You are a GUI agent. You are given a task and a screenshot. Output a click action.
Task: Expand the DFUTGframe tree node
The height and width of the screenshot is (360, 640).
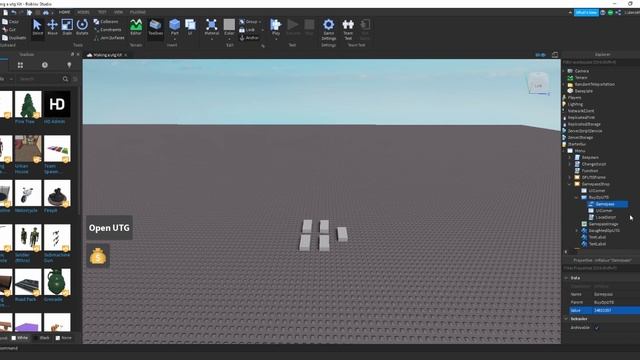pos(570,178)
